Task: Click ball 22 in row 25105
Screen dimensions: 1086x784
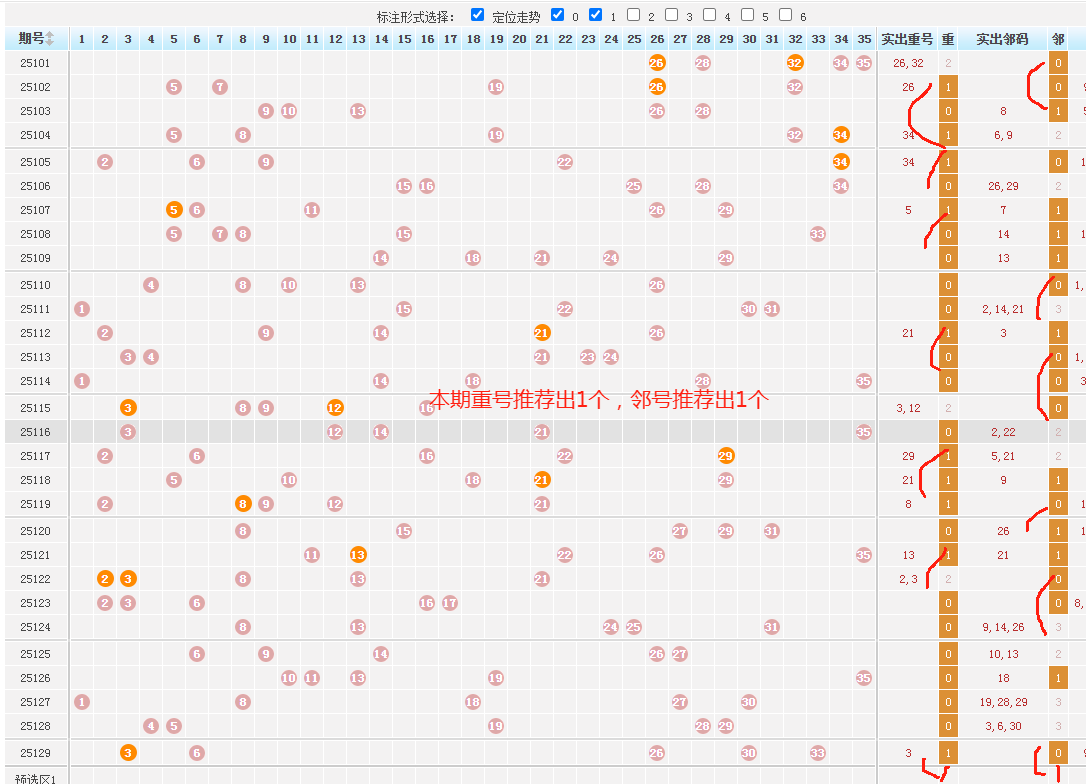Action: coord(564,162)
